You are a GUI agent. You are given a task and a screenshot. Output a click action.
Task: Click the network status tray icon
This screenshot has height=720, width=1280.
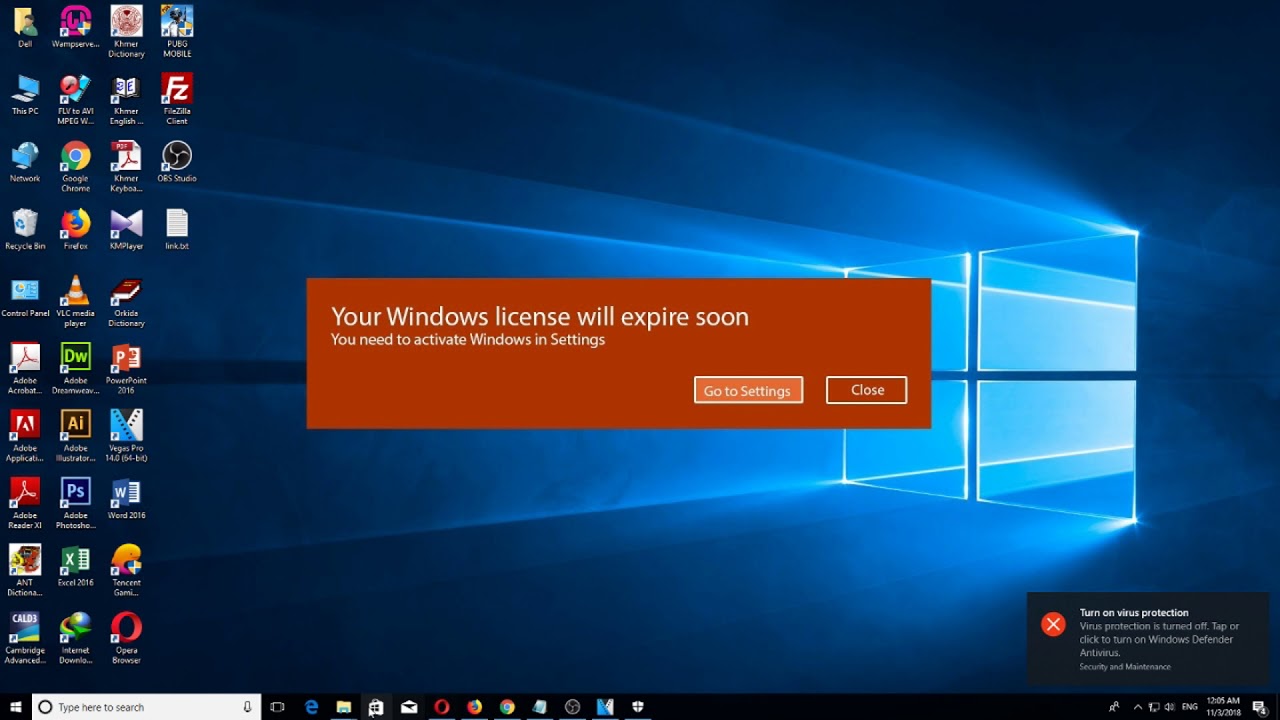1153,707
